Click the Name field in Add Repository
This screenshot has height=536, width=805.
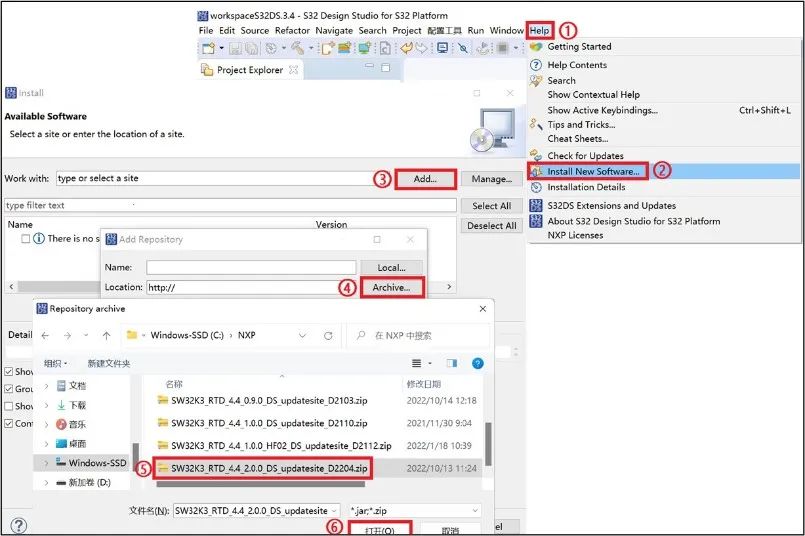251,267
